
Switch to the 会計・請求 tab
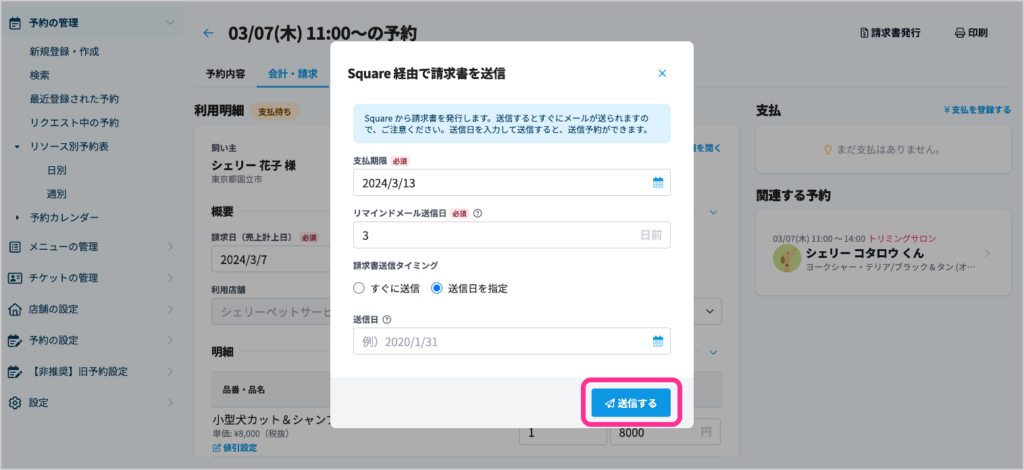(x=293, y=74)
